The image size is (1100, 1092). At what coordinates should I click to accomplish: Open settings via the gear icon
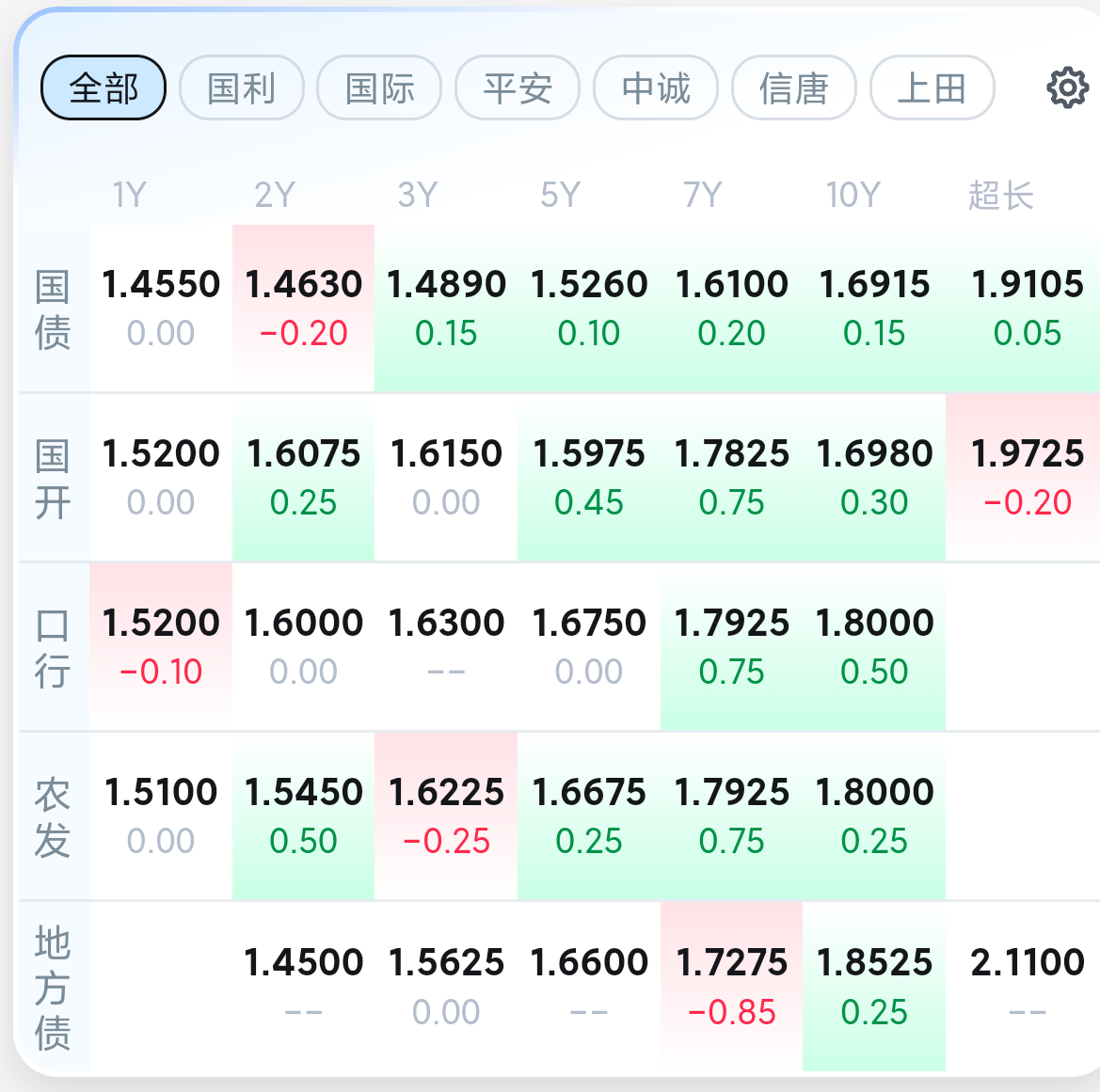point(1067,87)
